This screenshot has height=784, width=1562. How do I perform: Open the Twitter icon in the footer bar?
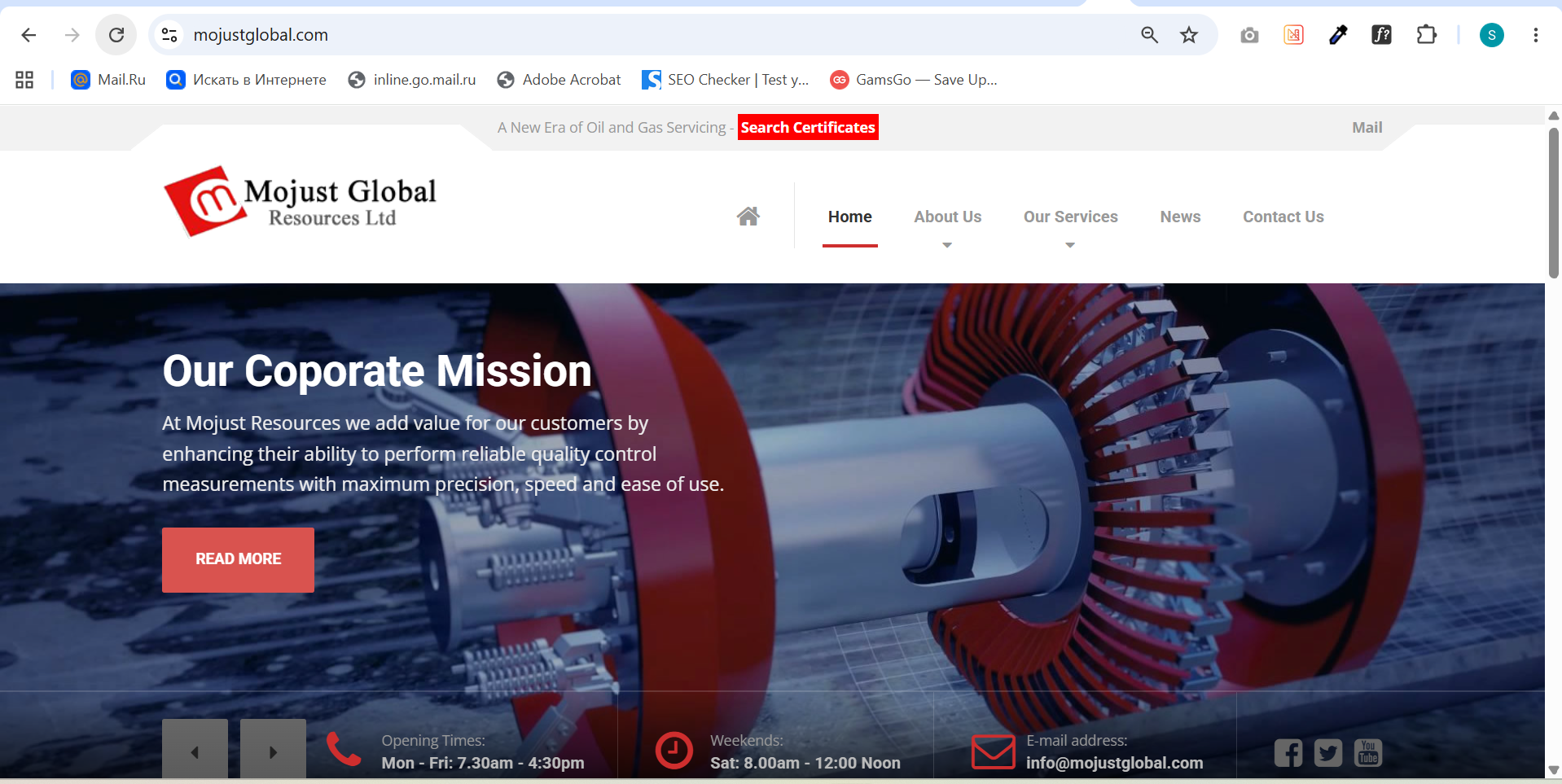click(1327, 753)
